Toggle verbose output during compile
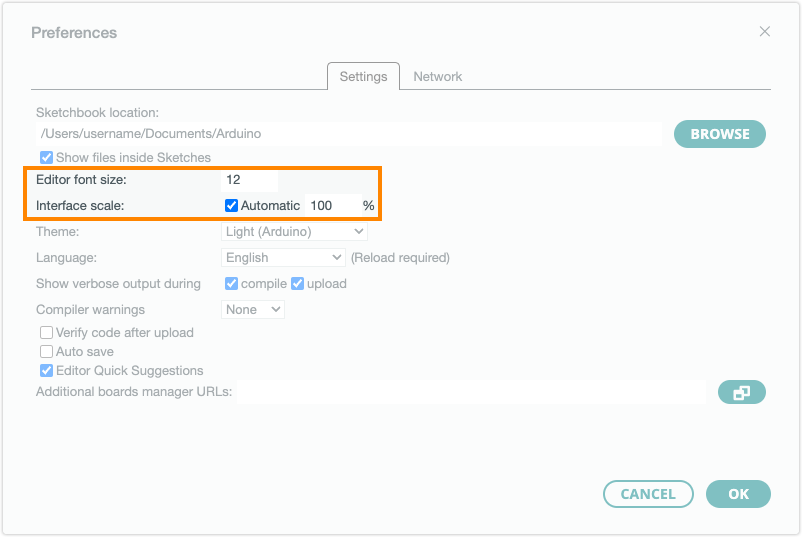802x537 pixels. point(232,284)
